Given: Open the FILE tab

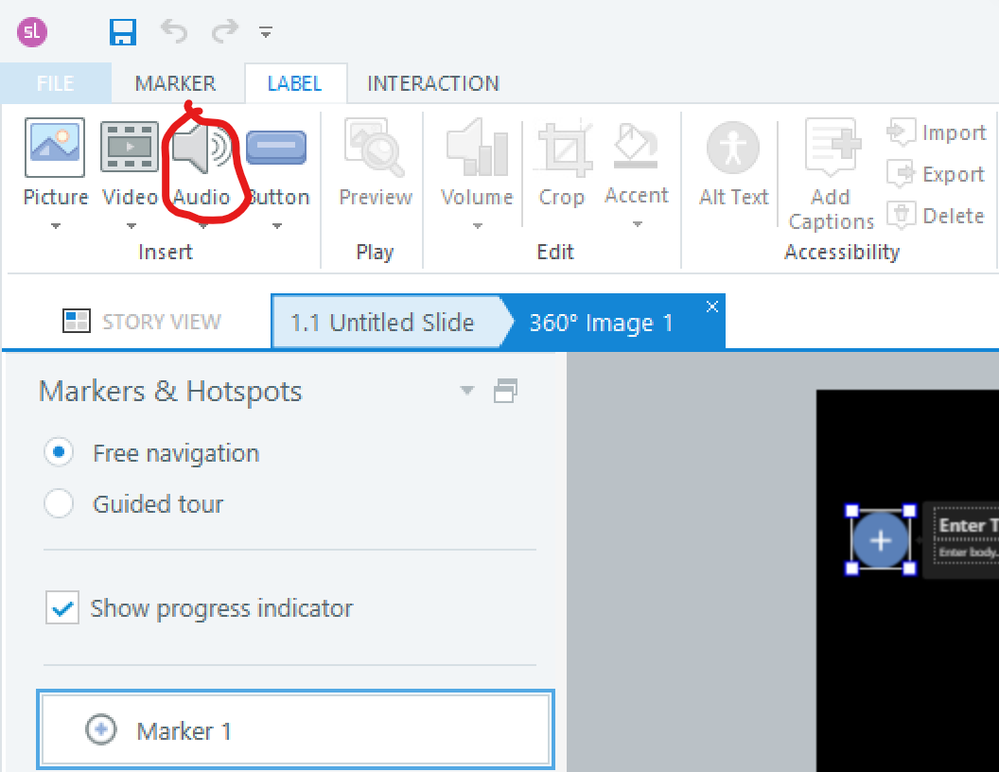Looking at the screenshot, I should point(55,83).
